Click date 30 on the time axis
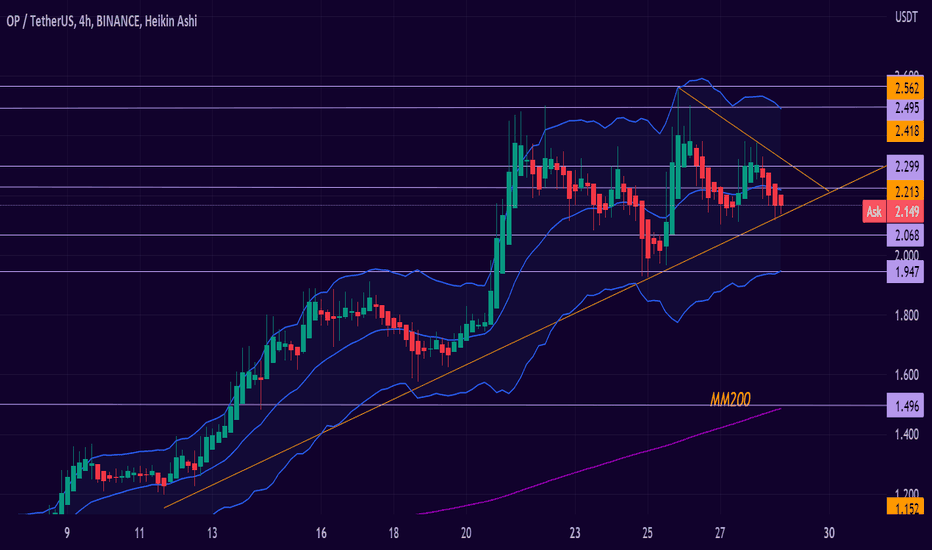 [x=829, y=533]
